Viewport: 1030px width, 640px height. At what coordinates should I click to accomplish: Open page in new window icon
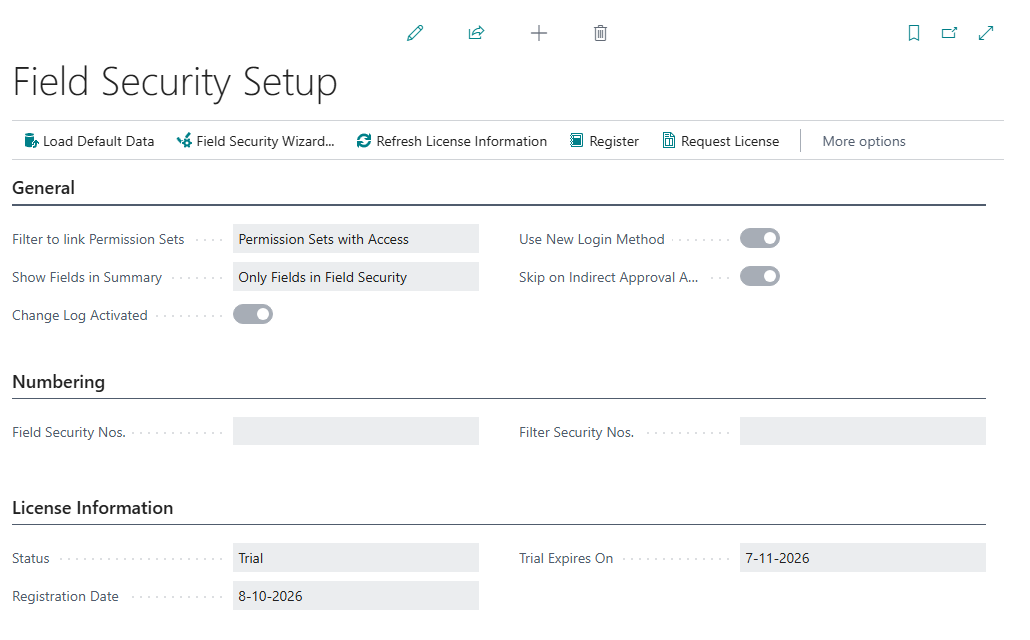click(949, 33)
